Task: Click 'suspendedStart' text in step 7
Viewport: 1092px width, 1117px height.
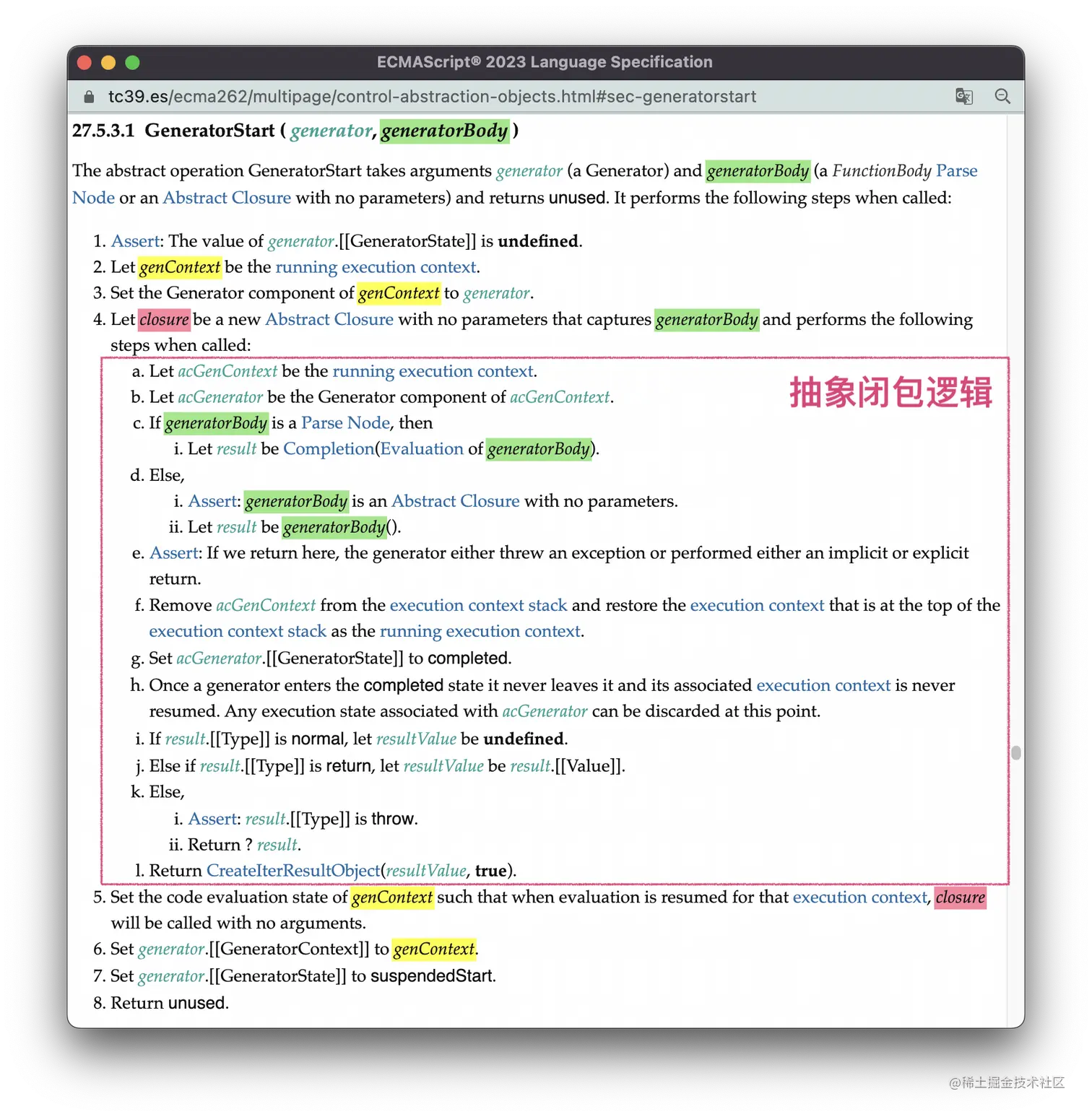Action: coord(431,976)
